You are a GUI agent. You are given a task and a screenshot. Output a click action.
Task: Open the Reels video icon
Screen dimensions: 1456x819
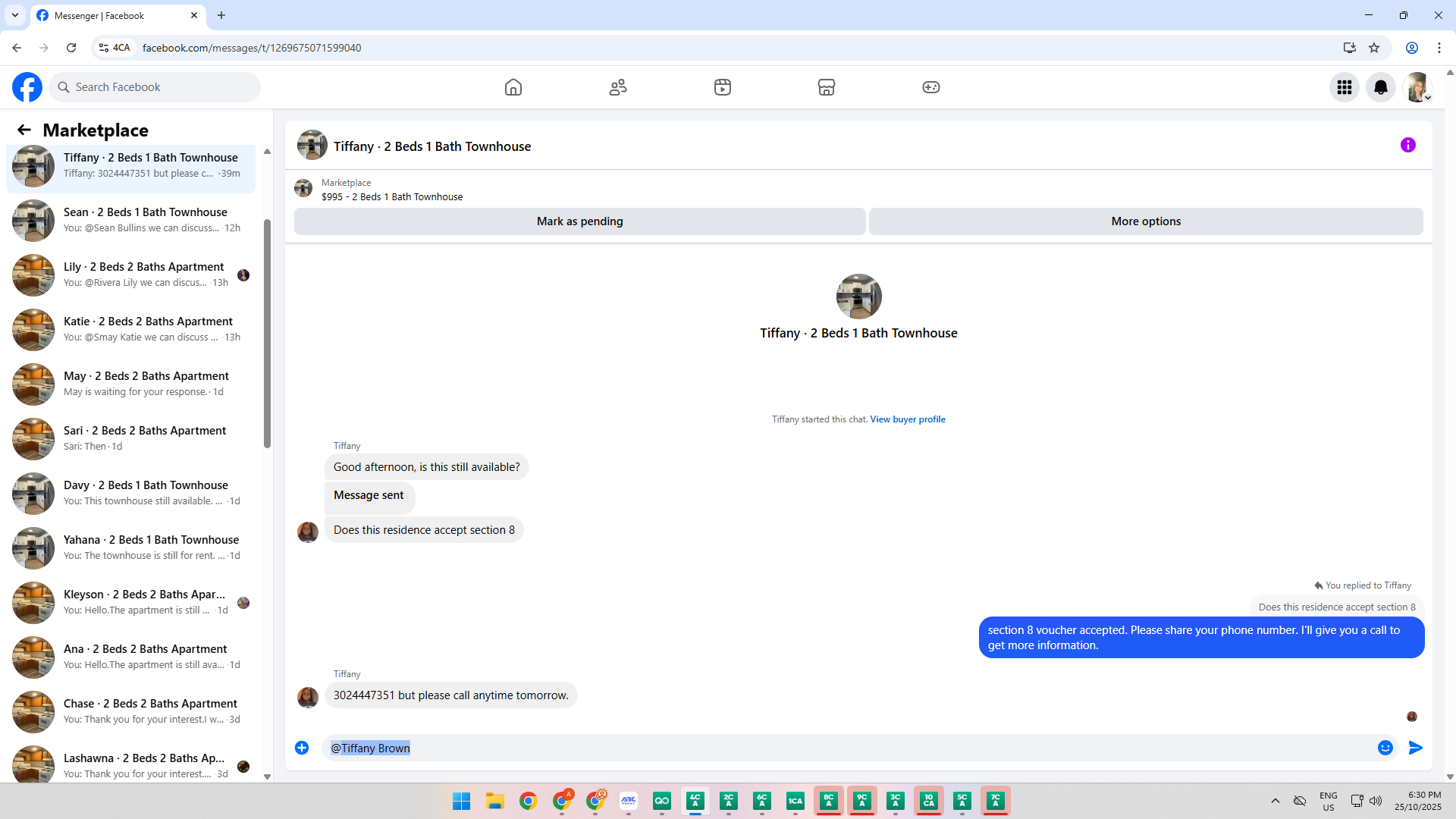[x=723, y=87]
